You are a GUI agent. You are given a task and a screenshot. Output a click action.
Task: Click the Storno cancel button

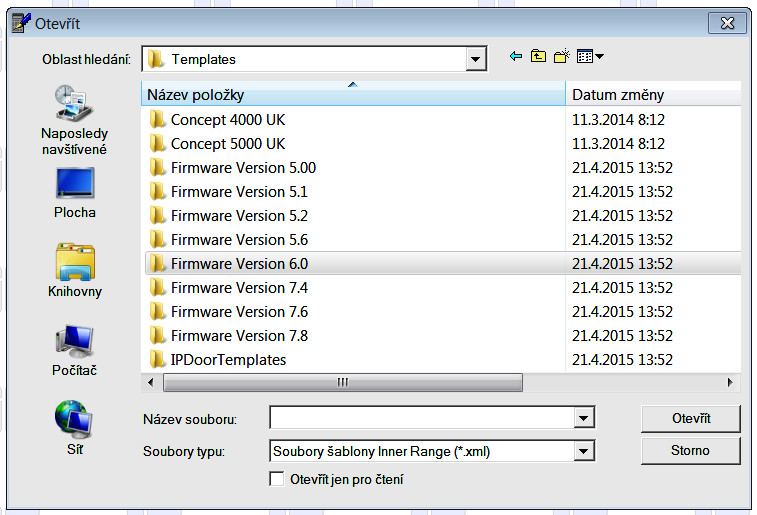690,451
